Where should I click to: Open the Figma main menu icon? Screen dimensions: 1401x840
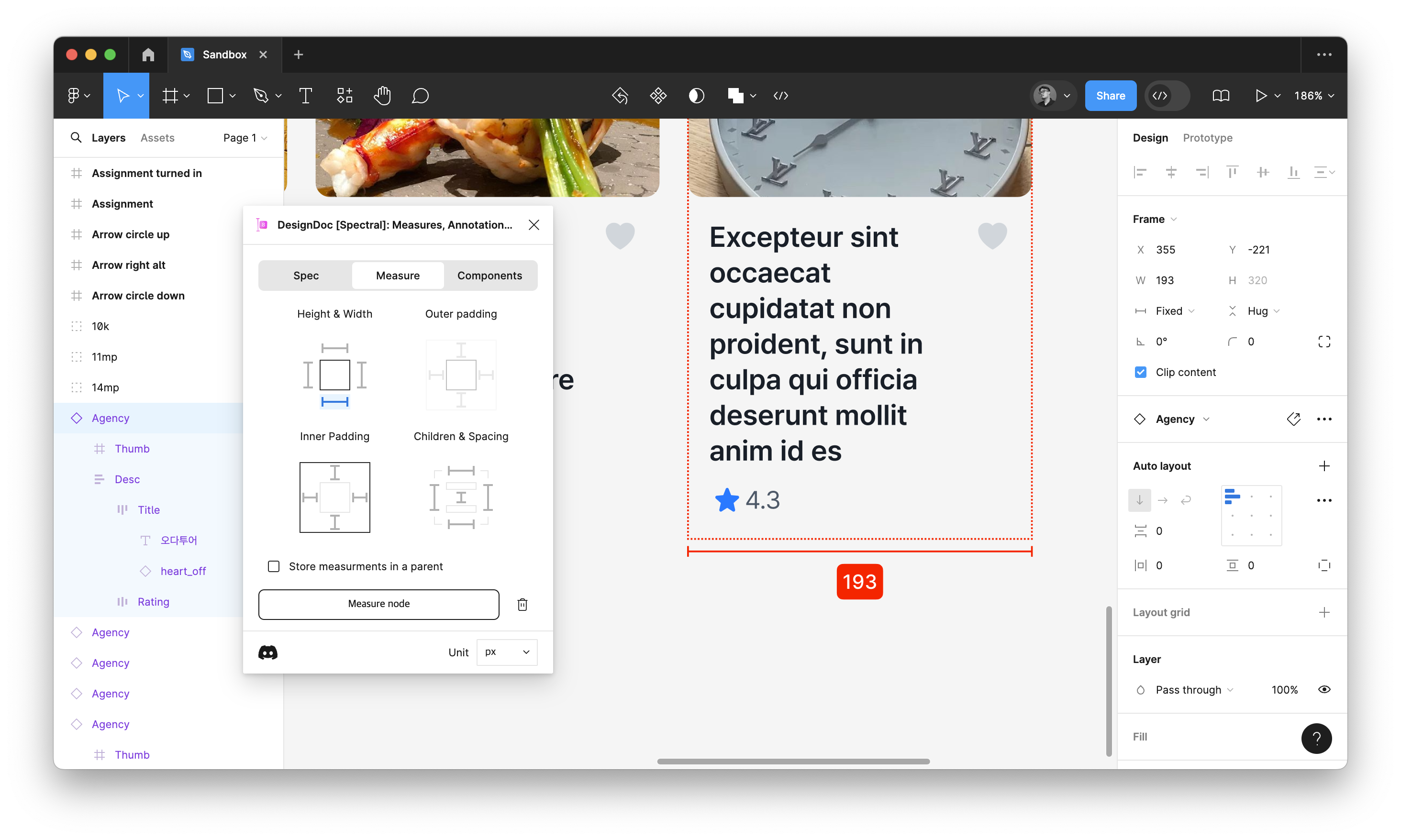74,96
